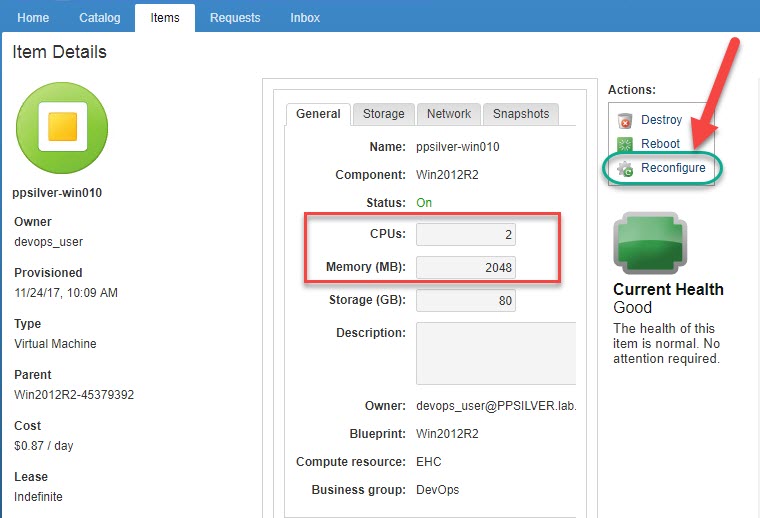Click the Reboot action link
760x518 pixels.
click(x=660, y=144)
